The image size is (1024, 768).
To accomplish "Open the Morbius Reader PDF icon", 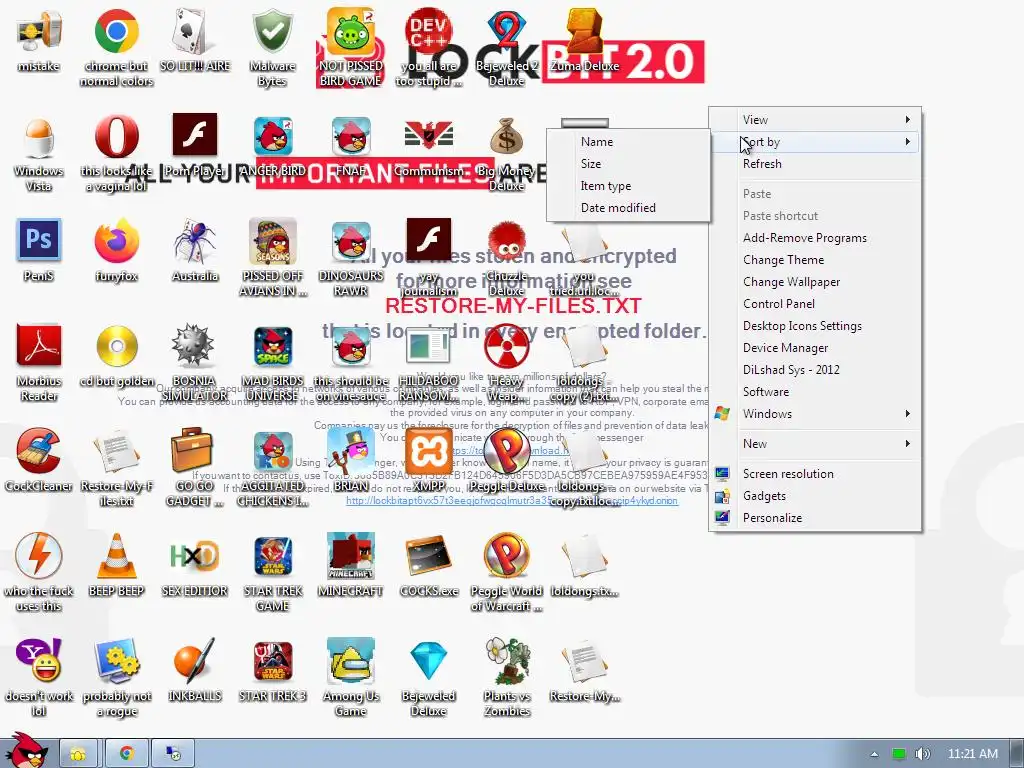I will tap(39, 363).
